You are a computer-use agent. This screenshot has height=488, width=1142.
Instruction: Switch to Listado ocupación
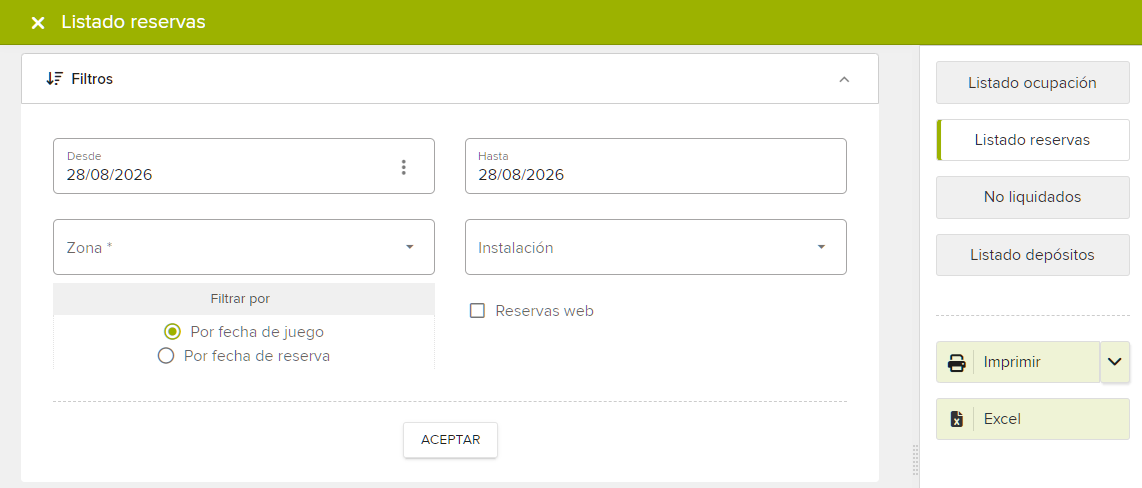pos(1032,83)
